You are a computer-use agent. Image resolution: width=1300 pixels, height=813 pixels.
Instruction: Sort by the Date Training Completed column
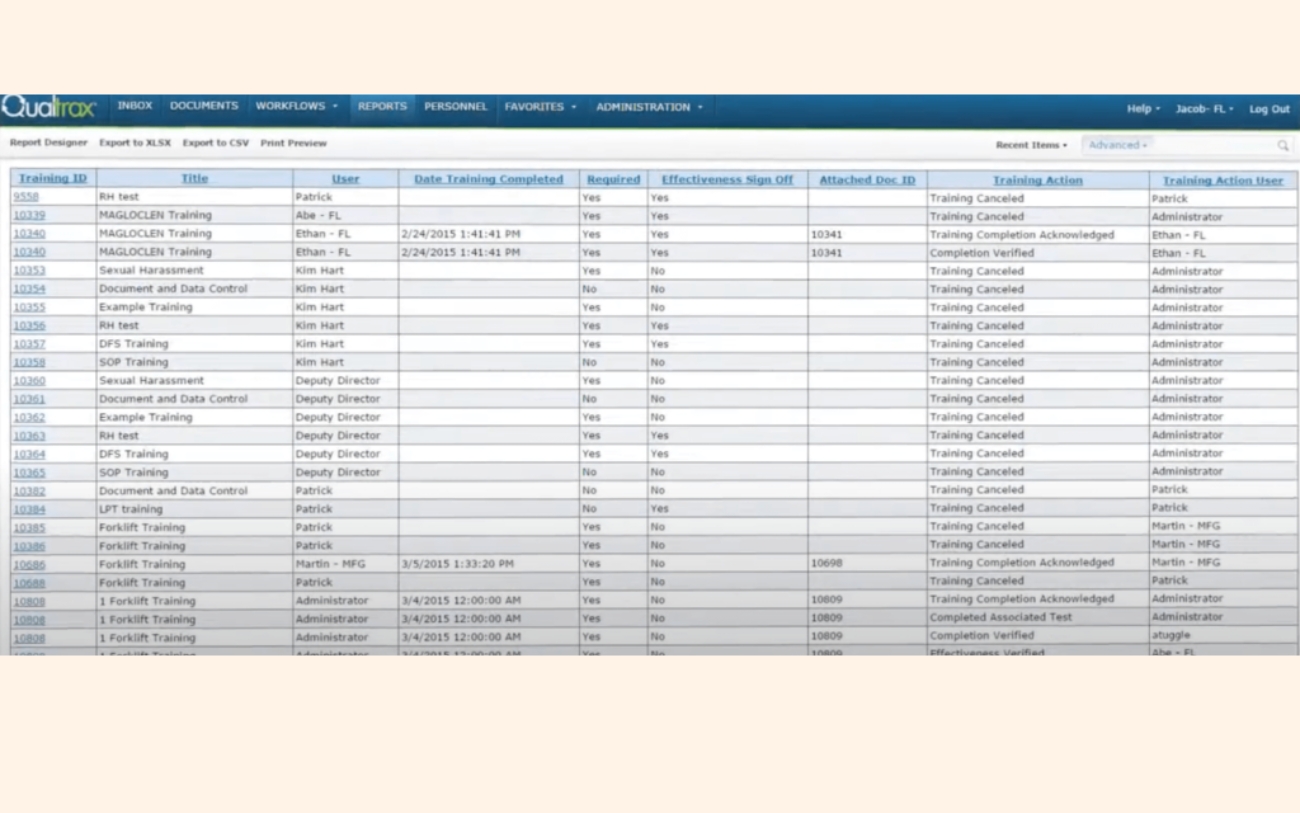click(488, 179)
